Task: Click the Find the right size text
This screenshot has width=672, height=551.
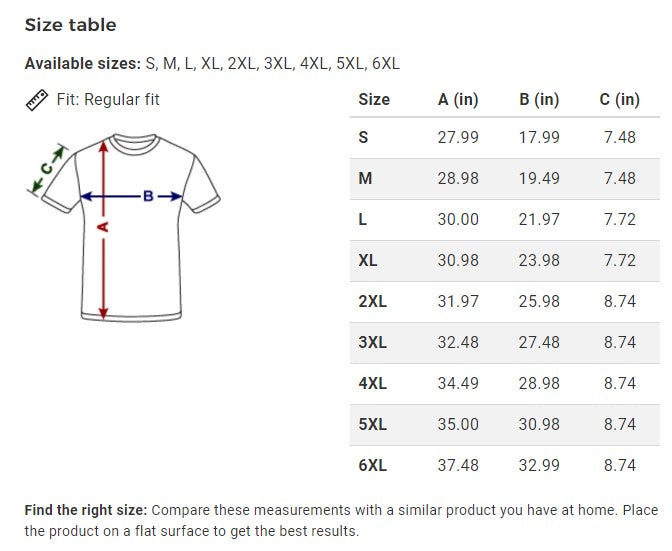Action: (86, 510)
